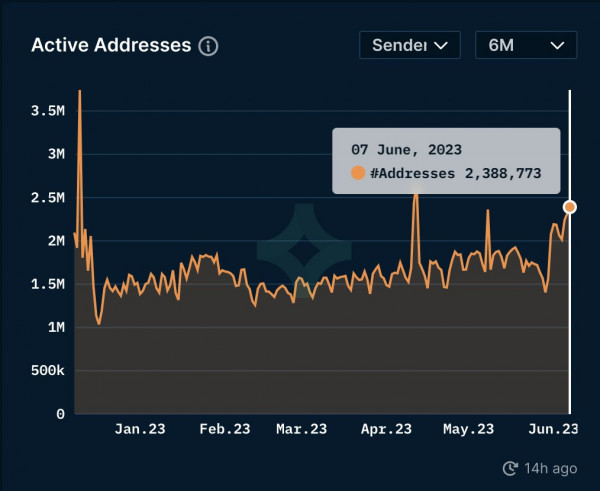Click the Feb.23 x-axis label
The height and width of the screenshot is (491, 600).
click(225, 429)
